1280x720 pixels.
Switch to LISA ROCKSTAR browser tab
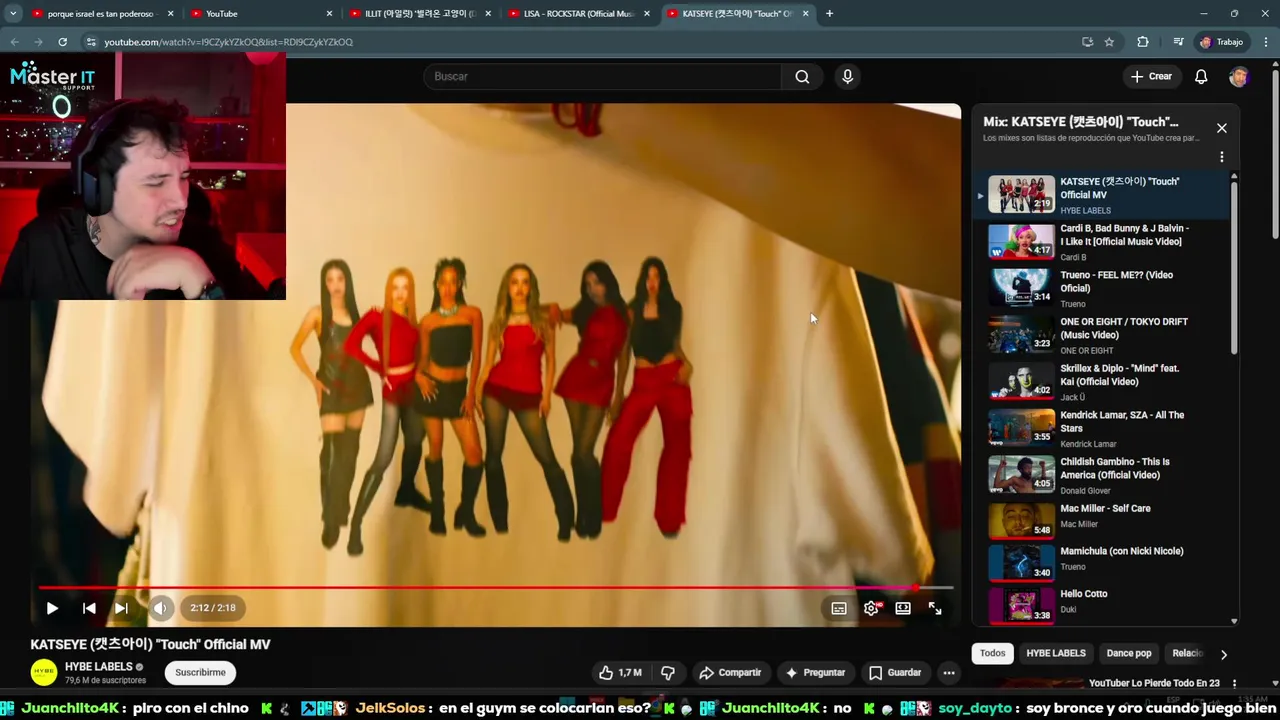point(578,14)
